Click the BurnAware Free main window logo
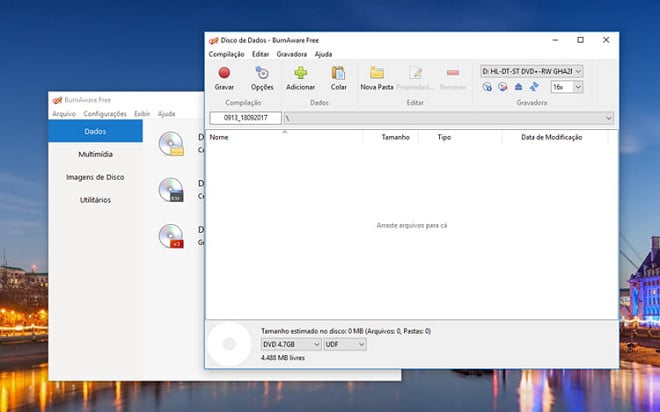Image resolution: width=660 pixels, height=412 pixels. click(57, 100)
